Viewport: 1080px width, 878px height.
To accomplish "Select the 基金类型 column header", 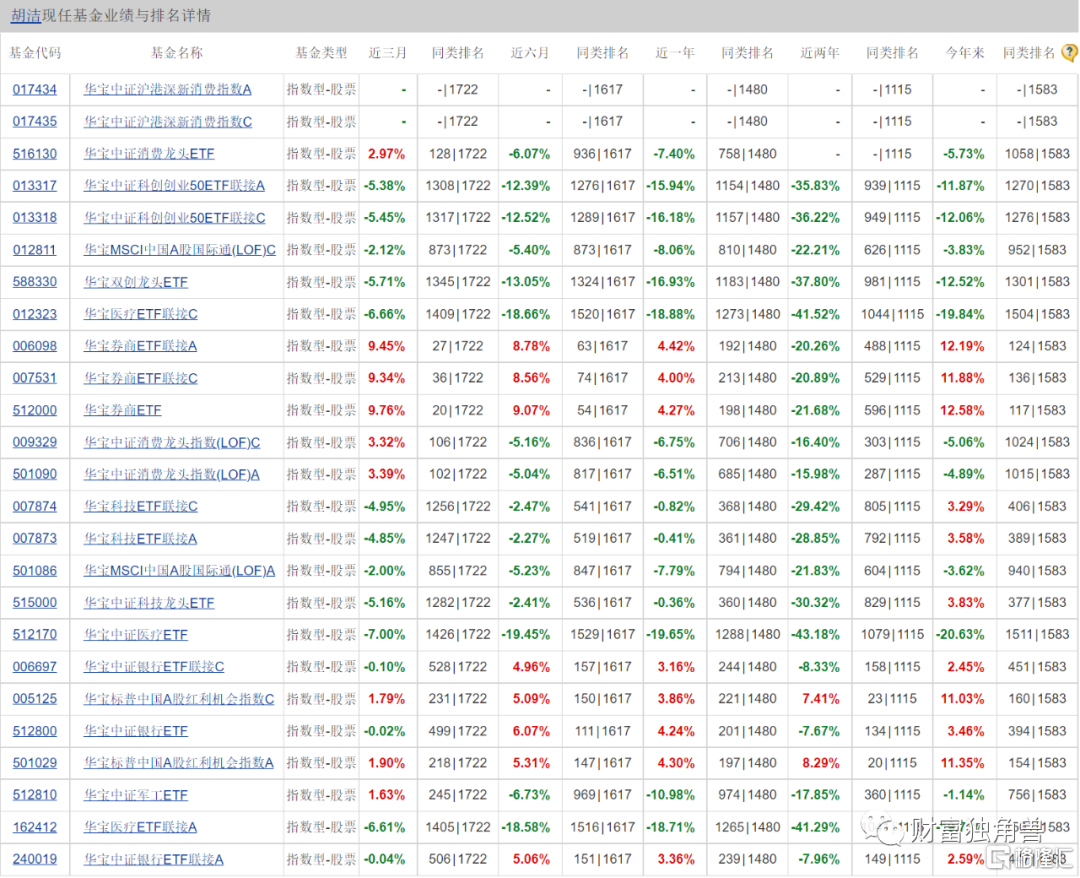I will tap(321, 53).
